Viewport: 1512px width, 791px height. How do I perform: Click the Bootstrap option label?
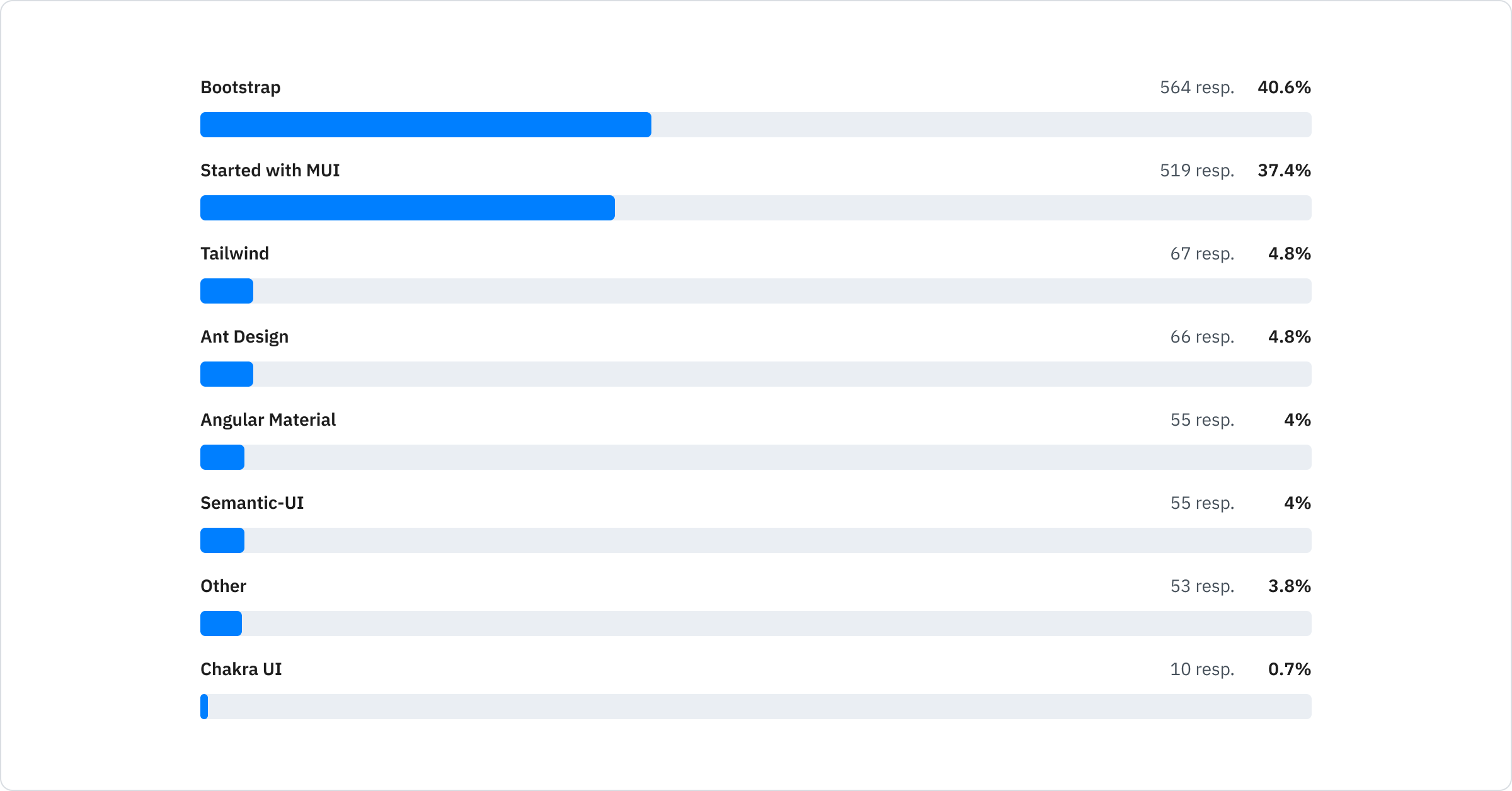point(240,88)
